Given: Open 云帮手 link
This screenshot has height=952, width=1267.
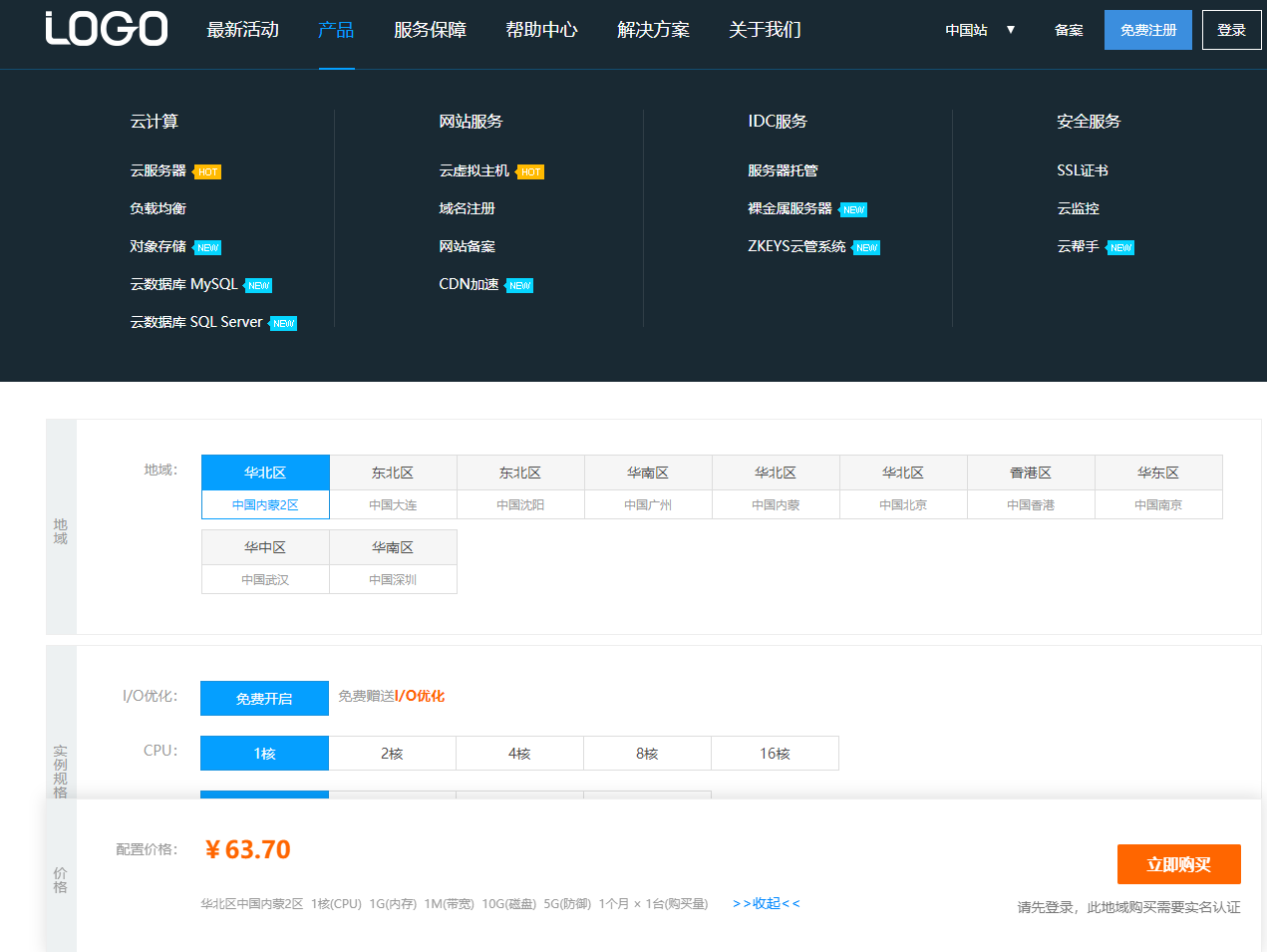Looking at the screenshot, I should coord(1078,246).
